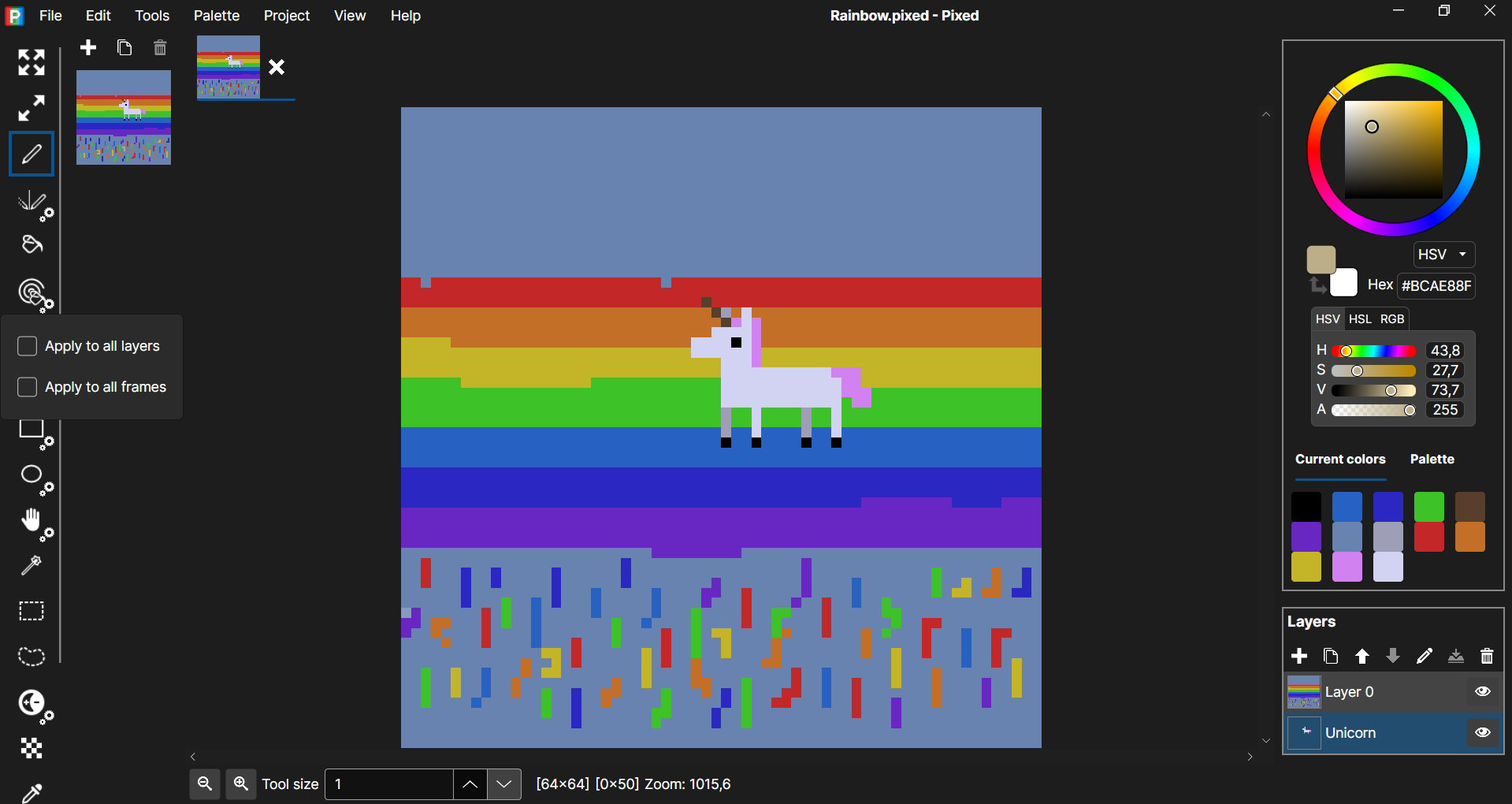Viewport: 1512px width, 804px height.
Task: Click the alpha slider
Action: [1373, 410]
